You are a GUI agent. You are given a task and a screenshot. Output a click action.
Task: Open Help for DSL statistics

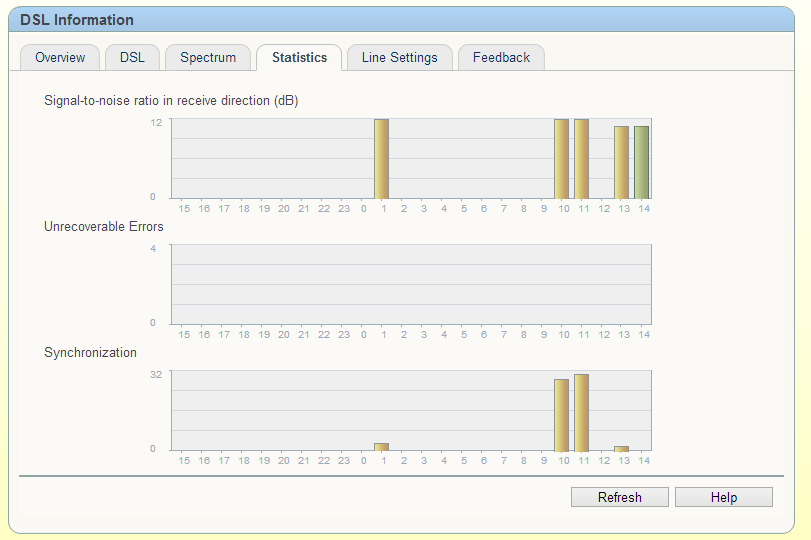click(724, 497)
